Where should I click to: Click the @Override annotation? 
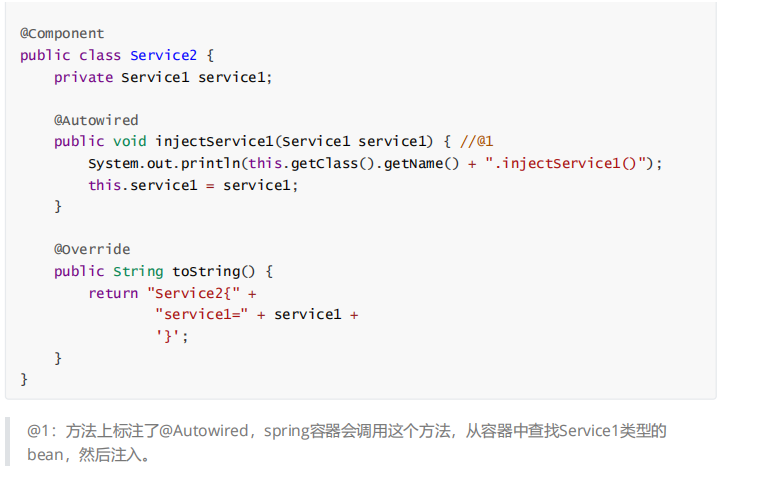click(x=92, y=249)
